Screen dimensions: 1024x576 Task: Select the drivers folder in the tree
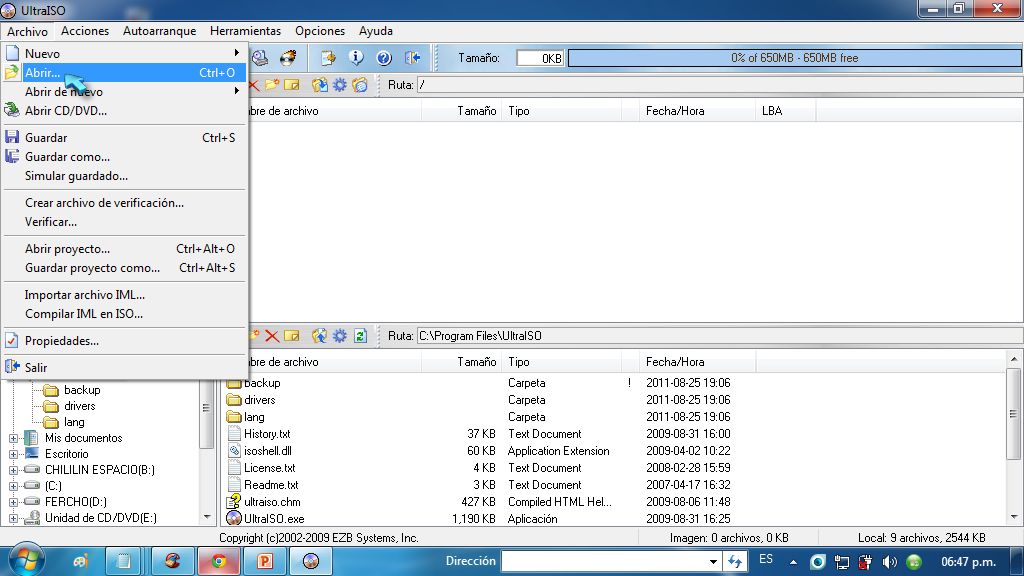pos(80,406)
